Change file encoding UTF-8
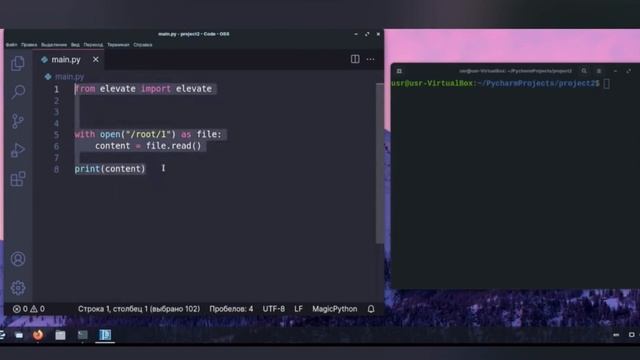Screen dimensions: 640x360 (x=273, y=309)
